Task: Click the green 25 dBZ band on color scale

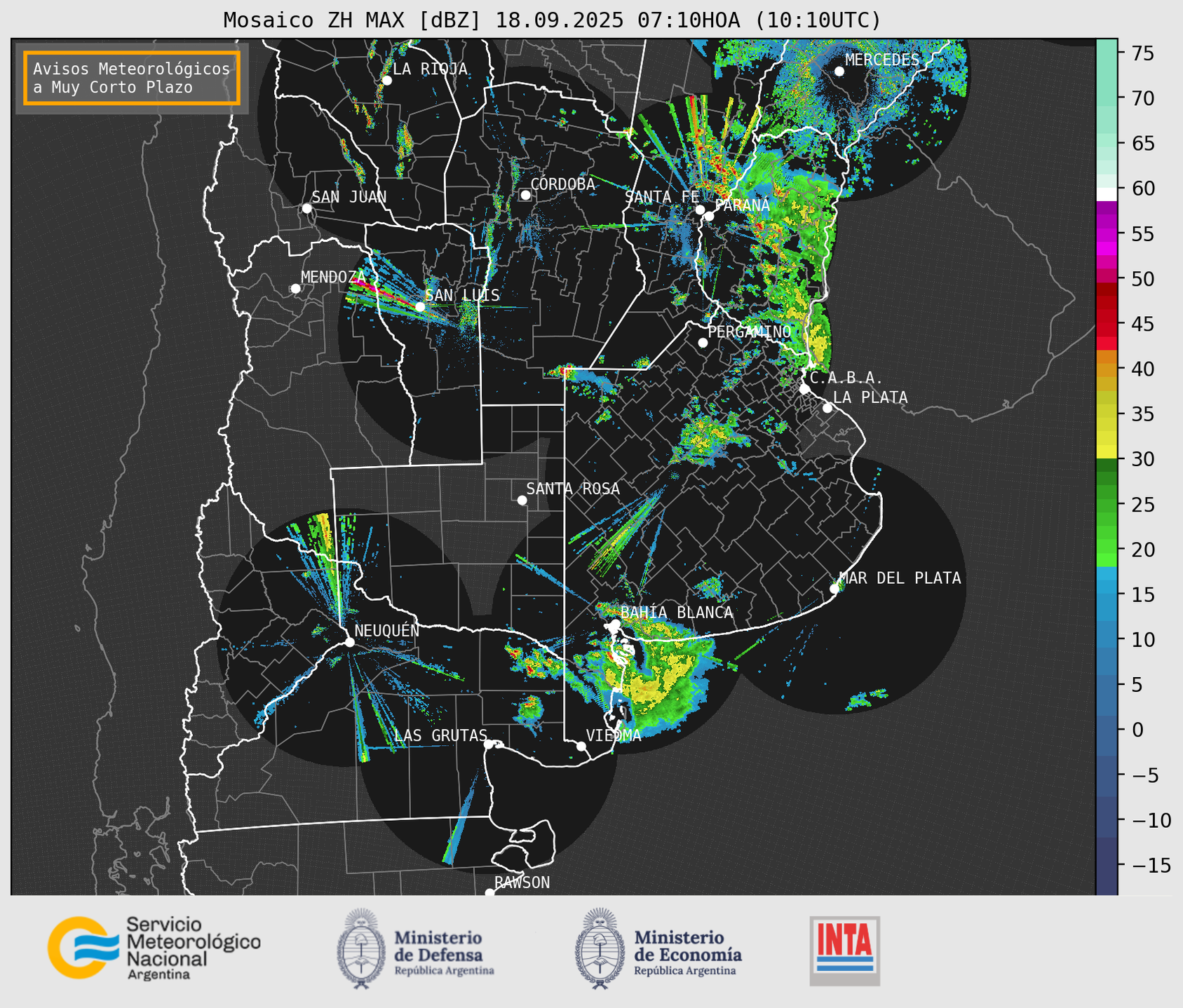Action: click(1107, 505)
